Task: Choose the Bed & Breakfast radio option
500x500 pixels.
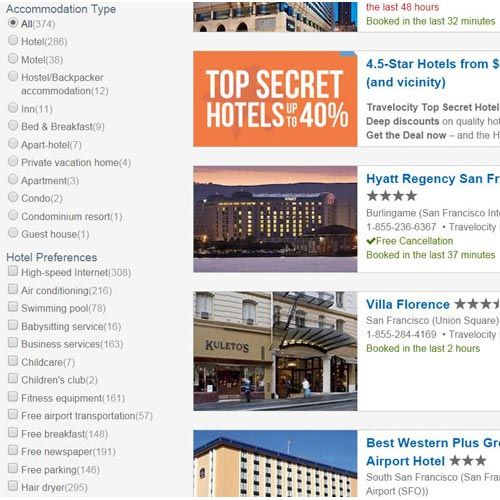Action: [13, 125]
